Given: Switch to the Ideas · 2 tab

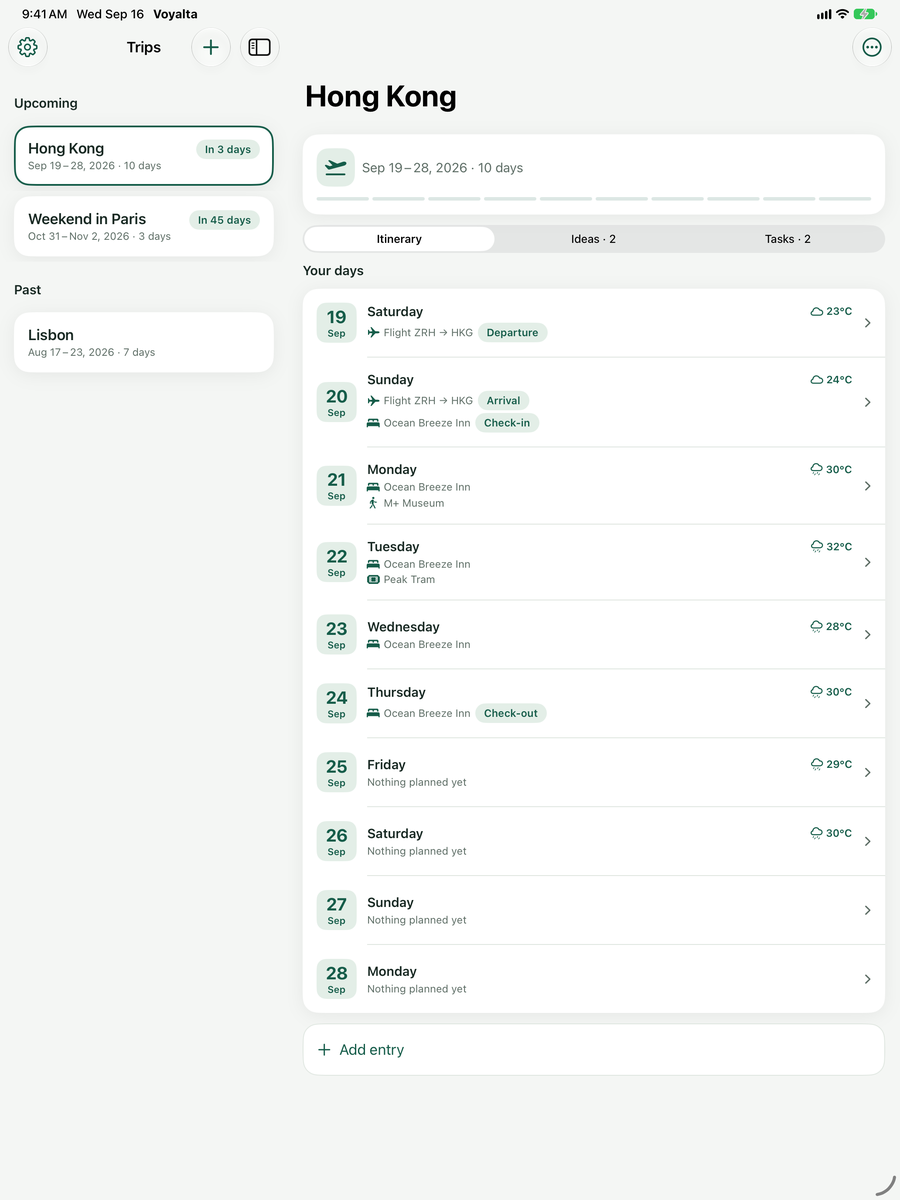Looking at the screenshot, I should click(593, 239).
